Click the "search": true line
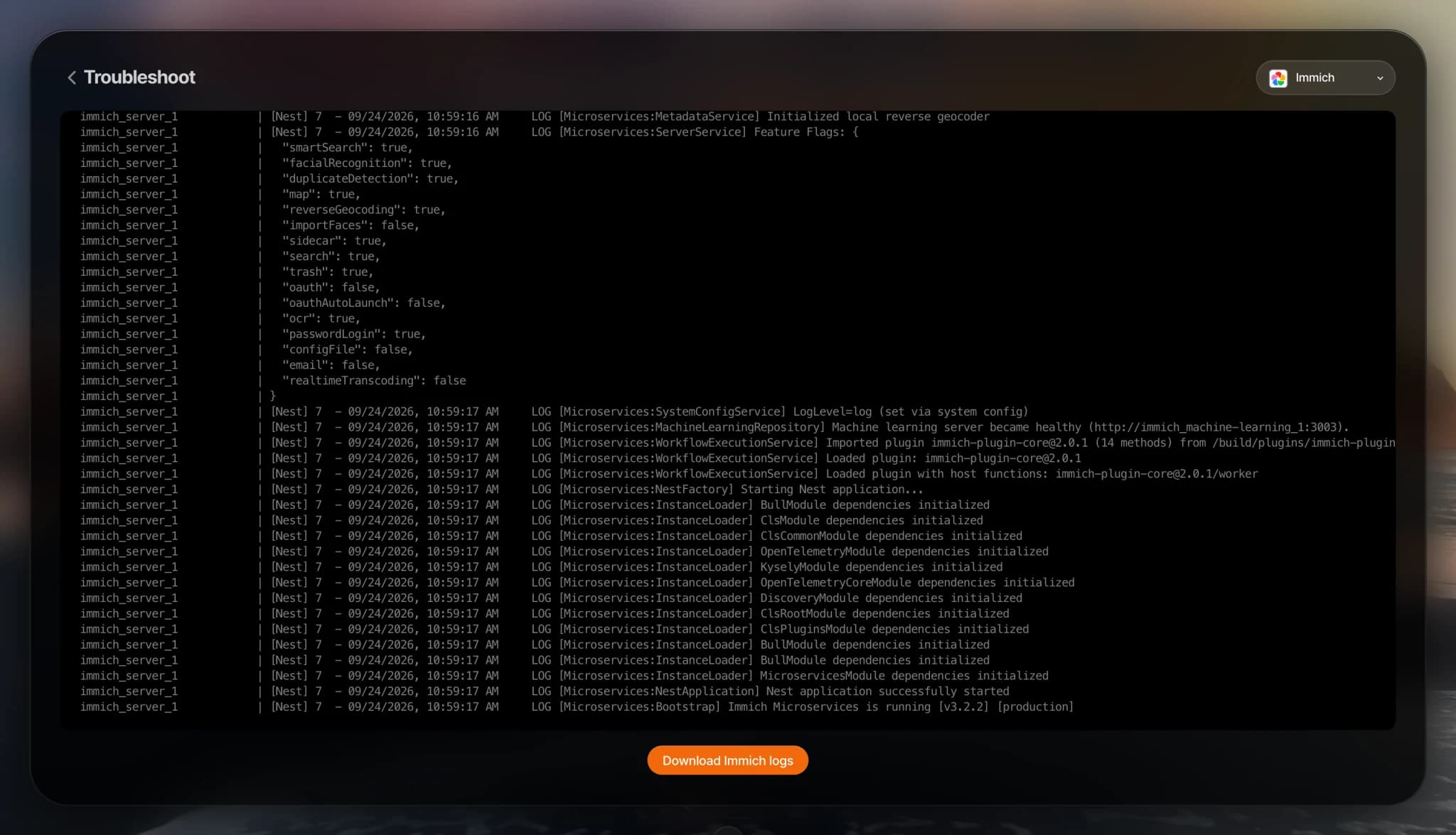This screenshot has height=835, width=1456. (x=230, y=257)
